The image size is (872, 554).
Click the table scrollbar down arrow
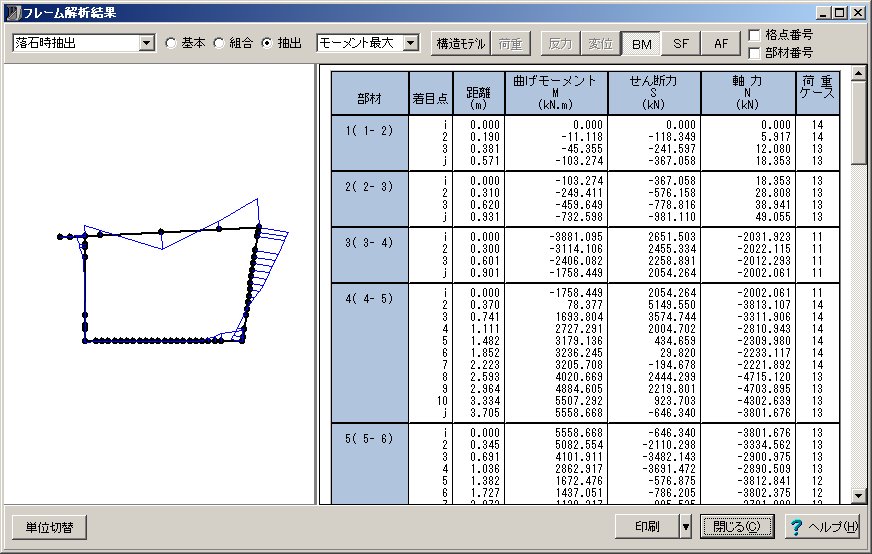click(x=858, y=496)
